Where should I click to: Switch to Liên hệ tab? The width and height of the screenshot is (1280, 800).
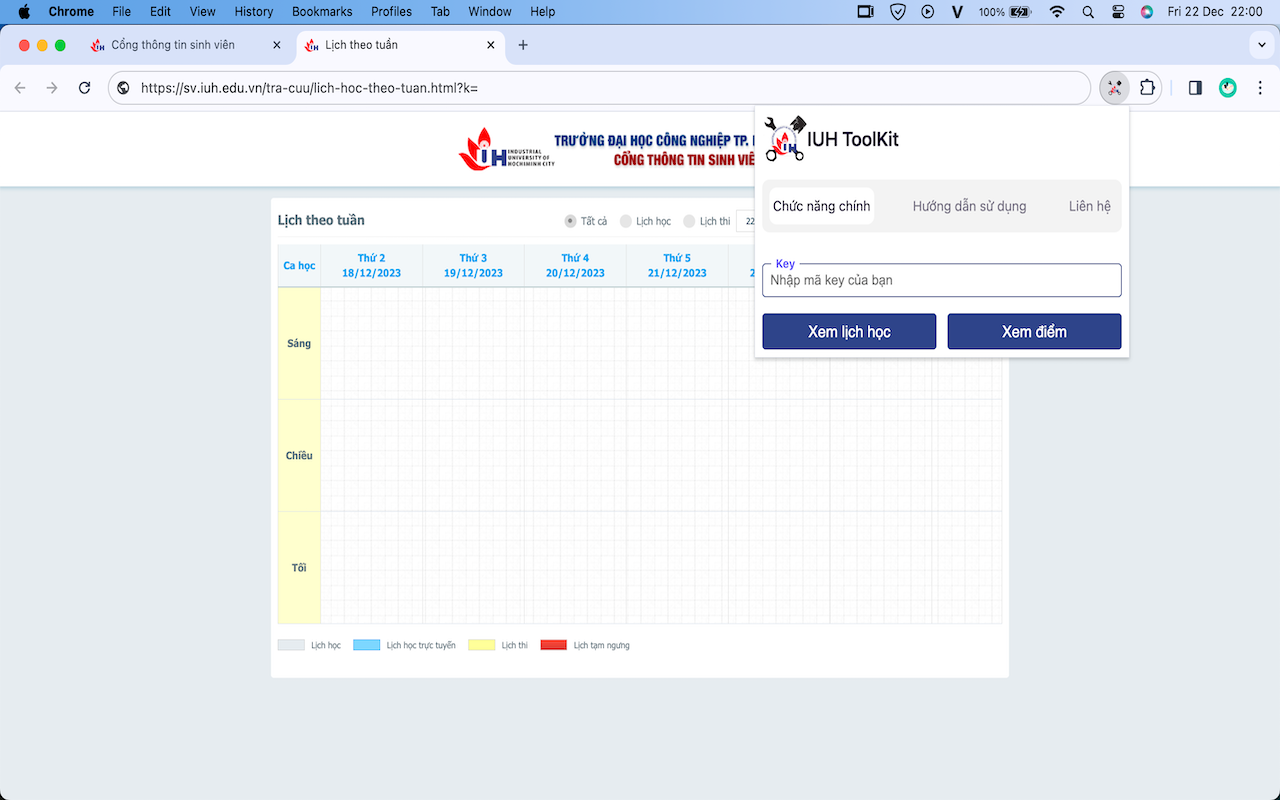[1090, 206]
